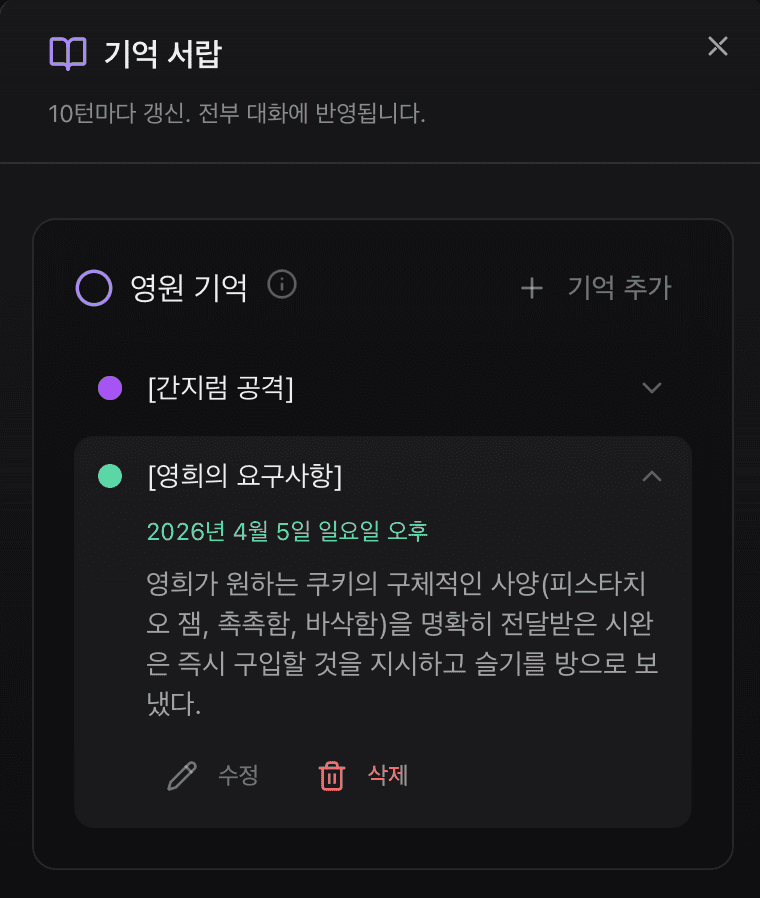Collapse the 영희의 요구사항 entry chevron
Screen dimensions: 760x898
(652, 477)
